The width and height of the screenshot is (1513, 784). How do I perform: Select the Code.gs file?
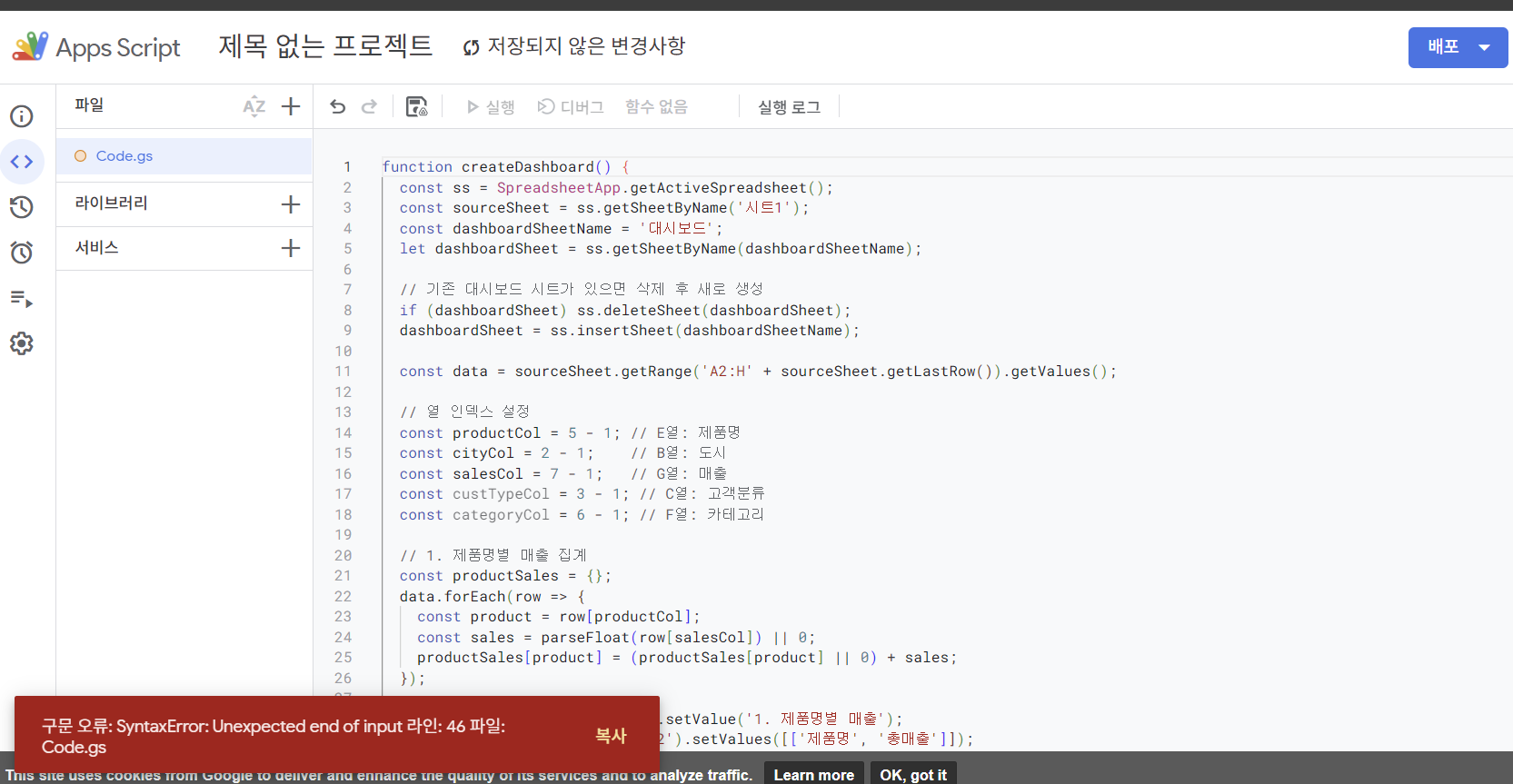[x=184, y=156]
